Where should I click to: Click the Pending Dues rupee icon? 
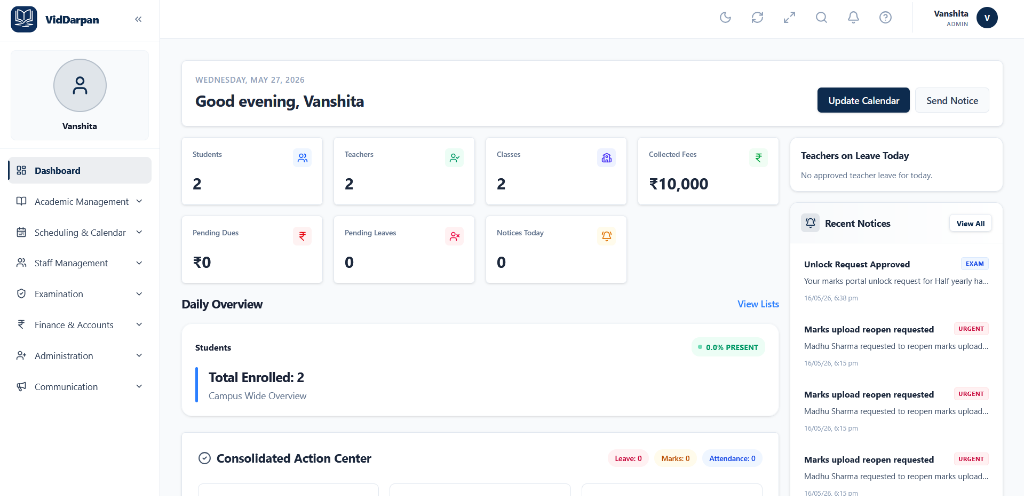[x=302, y=236]
